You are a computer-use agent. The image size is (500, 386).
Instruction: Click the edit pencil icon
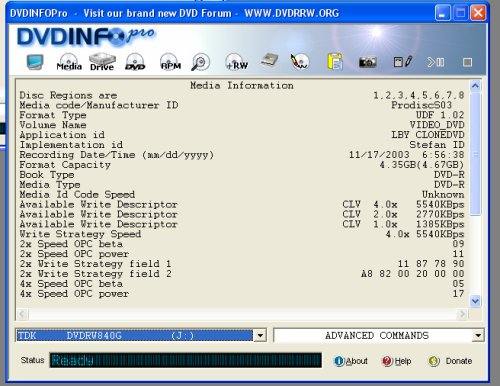click(403, 62)
